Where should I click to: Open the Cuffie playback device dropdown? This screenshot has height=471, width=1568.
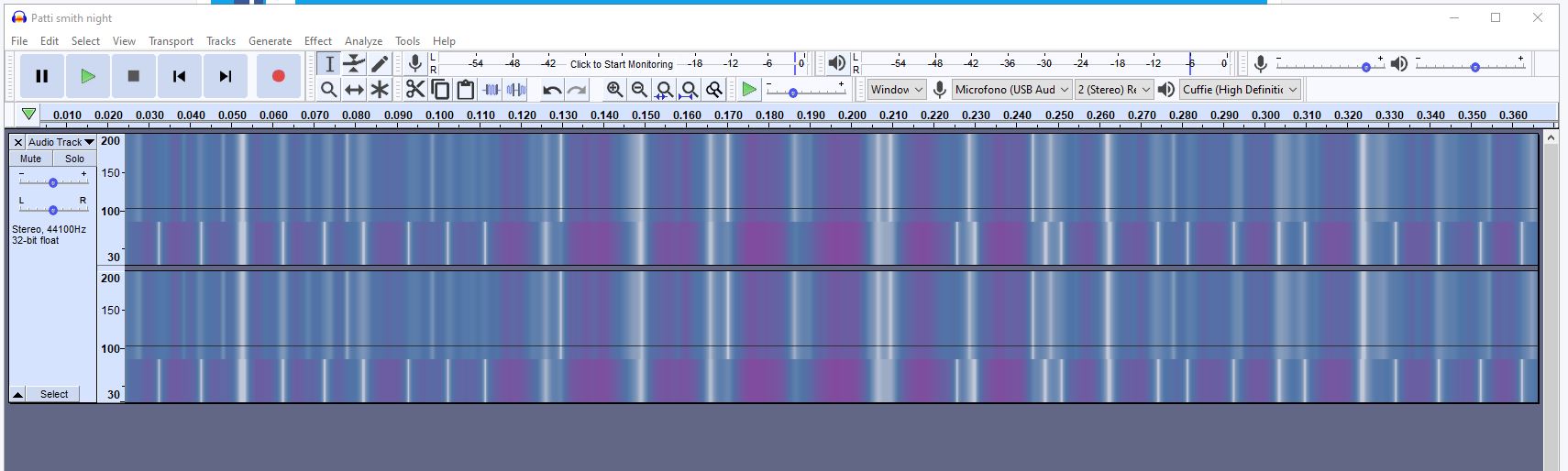[1240, 90]
